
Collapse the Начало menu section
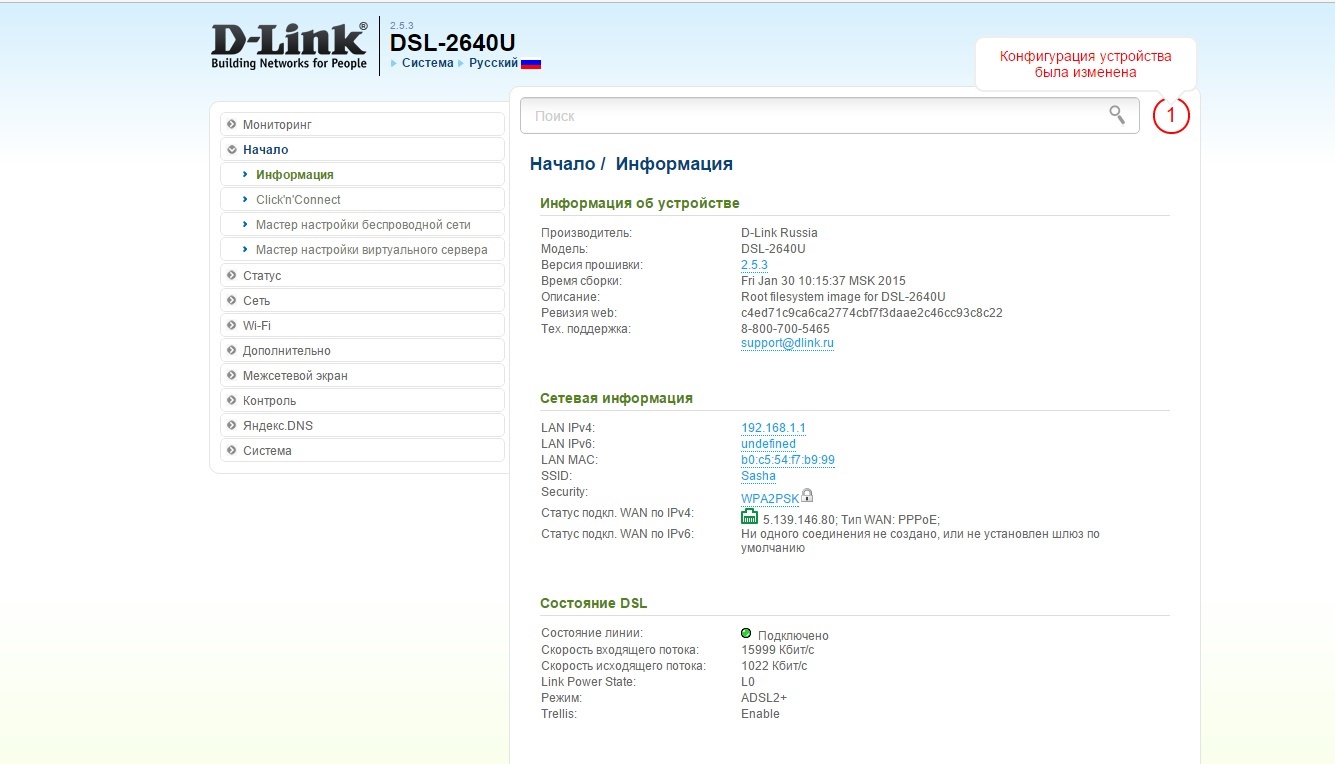pos(362,150)
